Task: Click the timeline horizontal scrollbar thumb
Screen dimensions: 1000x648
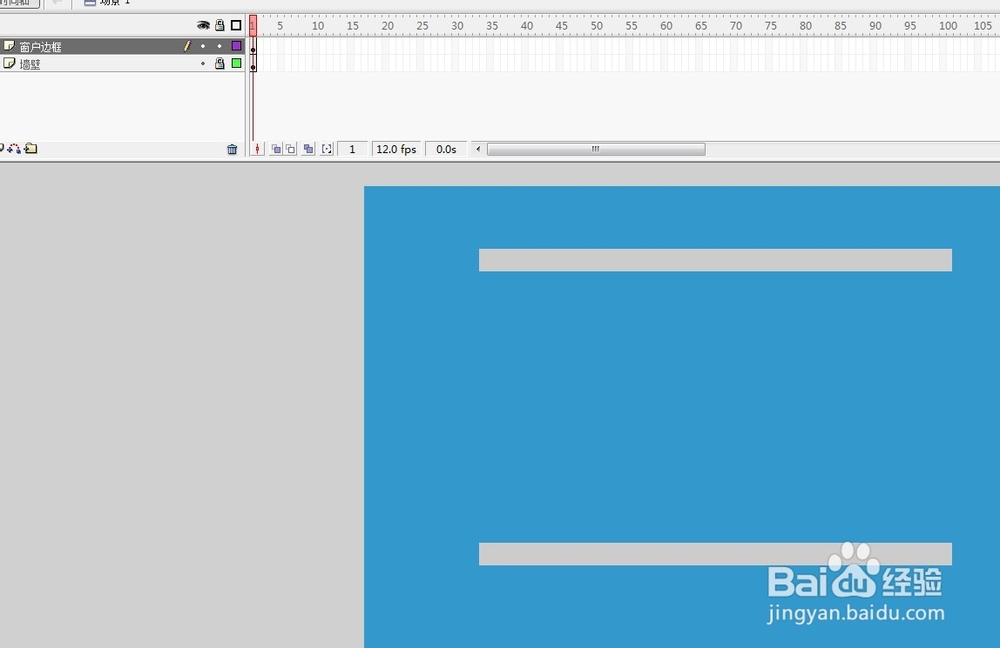Action: click(x=596, y=149)
